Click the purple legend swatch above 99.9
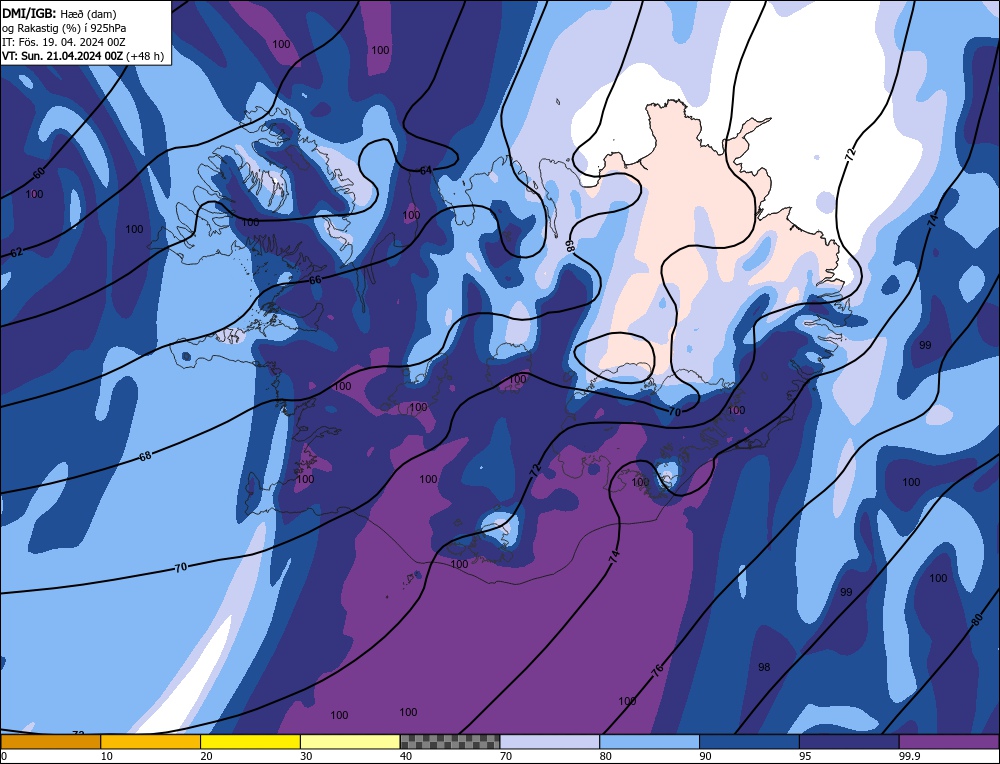 click(x=949, y=741)
